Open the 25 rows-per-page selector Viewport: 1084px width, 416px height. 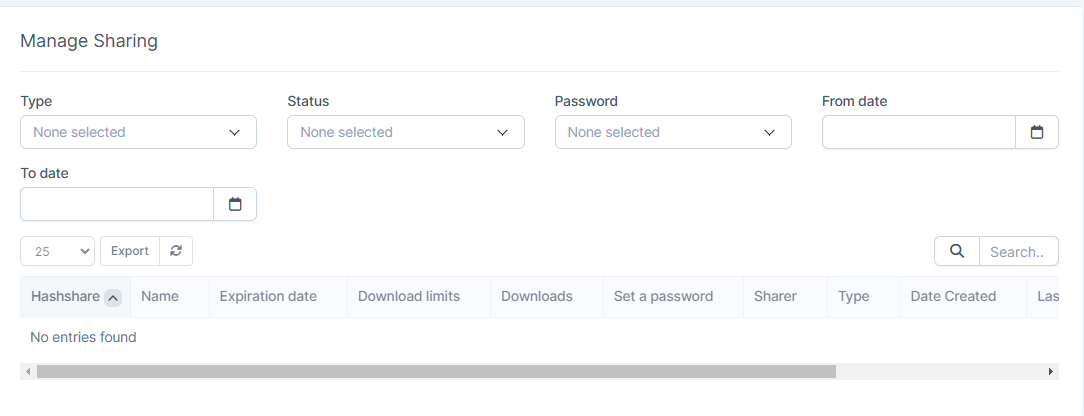(x=57, y=251)
